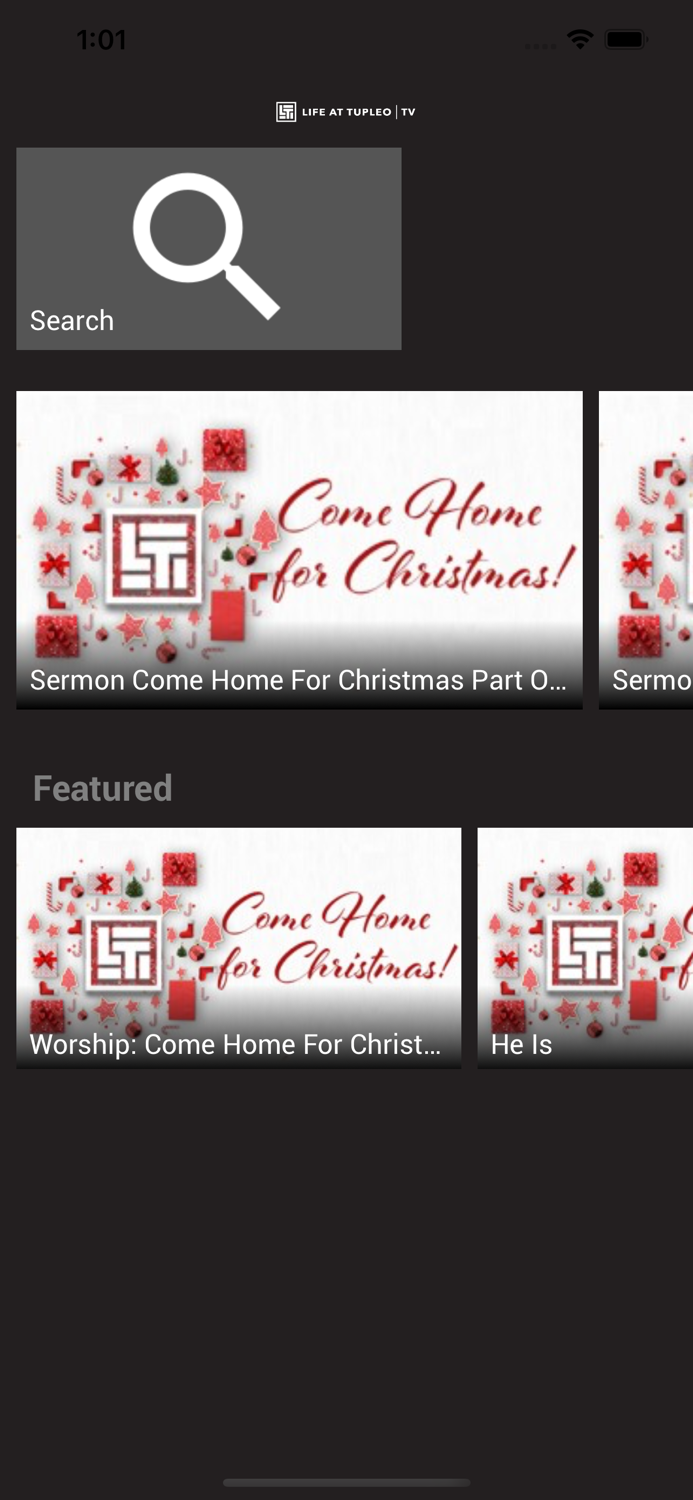Tap the Wi-Fi status icon
Viewport: 693px width, 1500px height.
click(x=579, y=40)
